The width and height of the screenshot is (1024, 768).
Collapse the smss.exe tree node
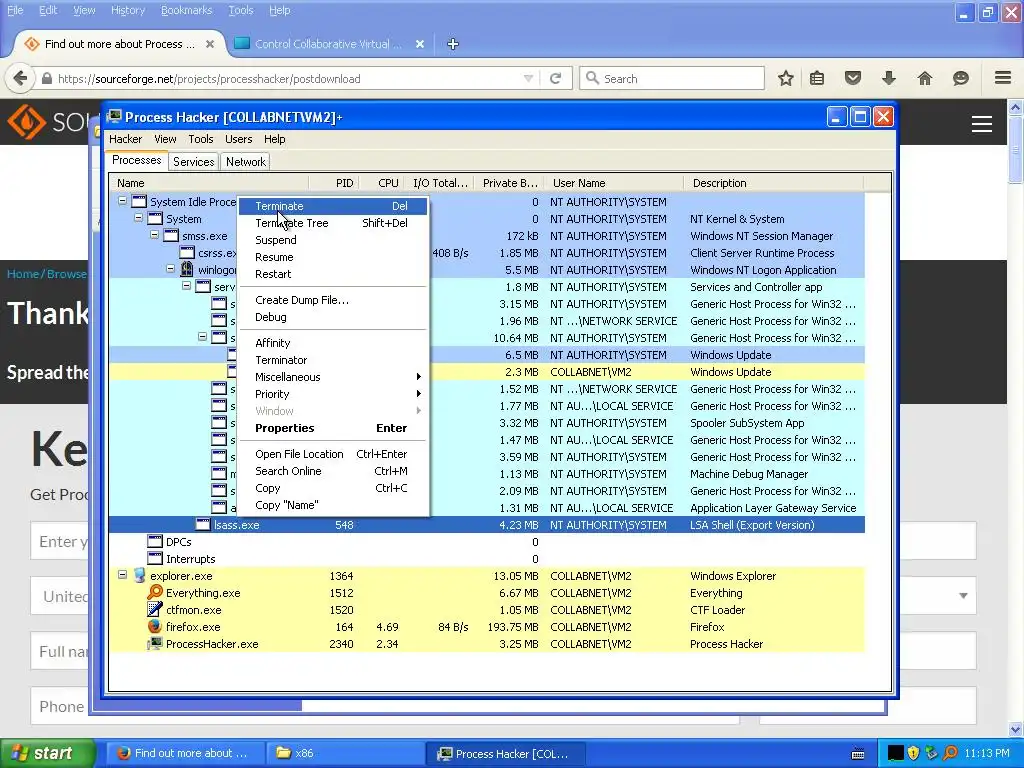[154, 235]
